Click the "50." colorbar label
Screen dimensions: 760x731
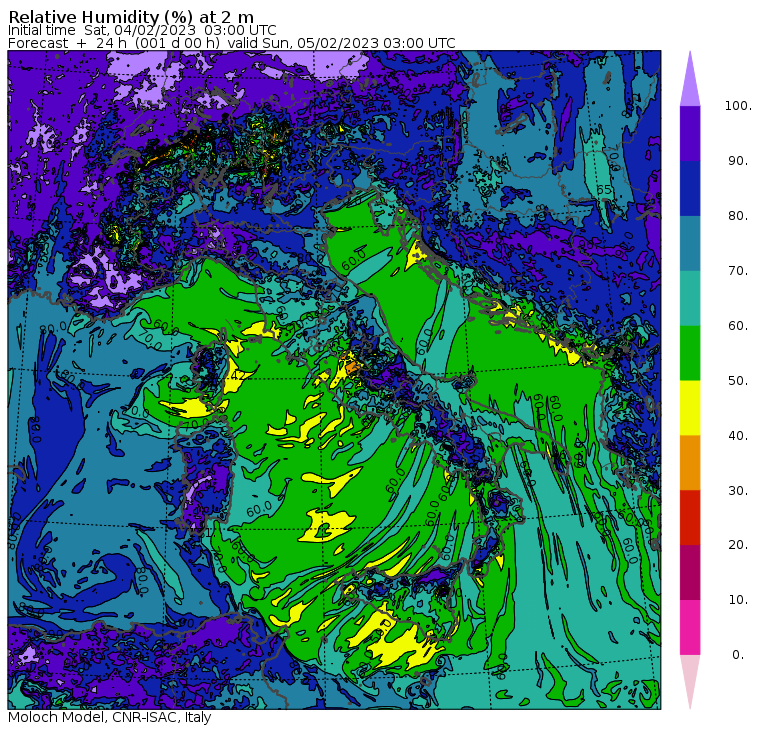pyautogui.click(x=738, y=380)
